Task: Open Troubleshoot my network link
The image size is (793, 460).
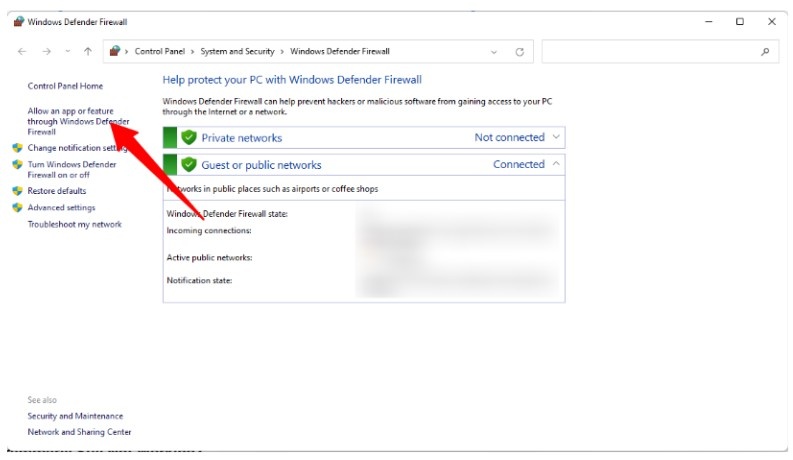Action: point(74,224)
